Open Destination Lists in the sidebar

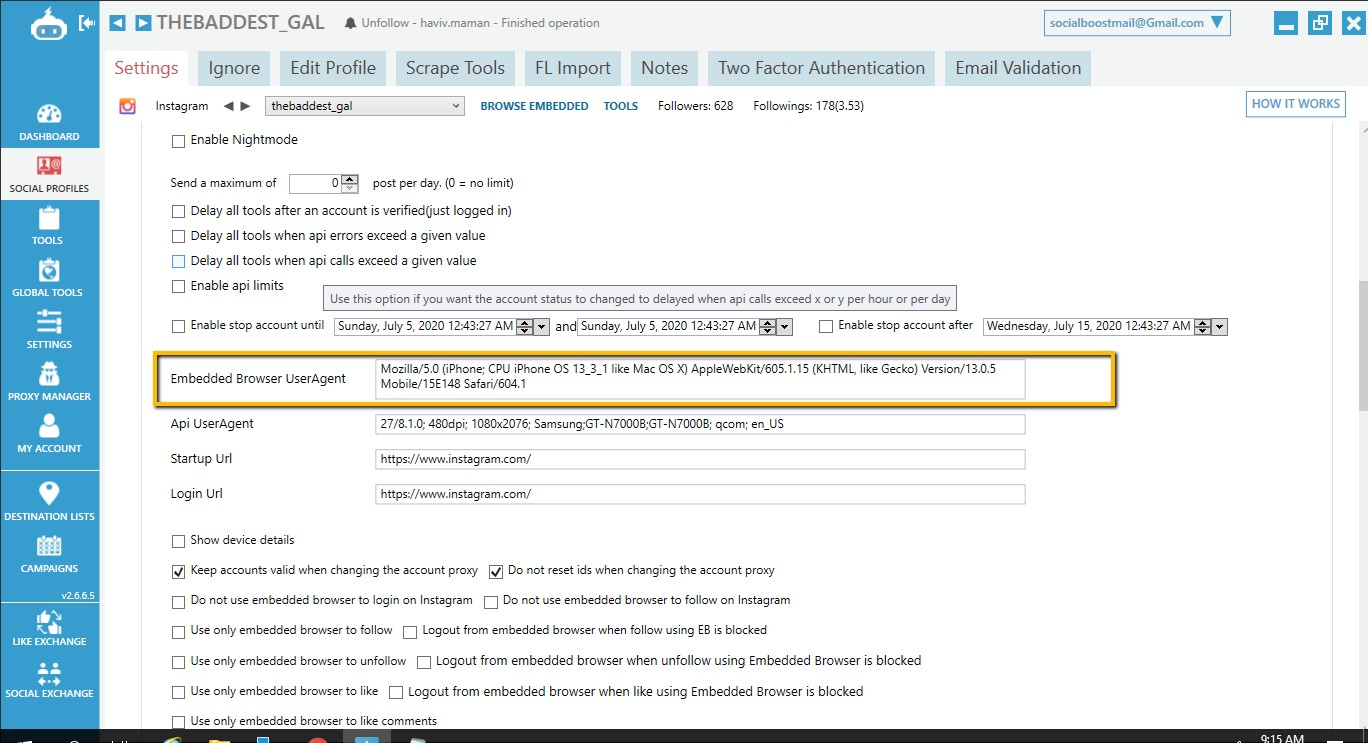point(49,502)
